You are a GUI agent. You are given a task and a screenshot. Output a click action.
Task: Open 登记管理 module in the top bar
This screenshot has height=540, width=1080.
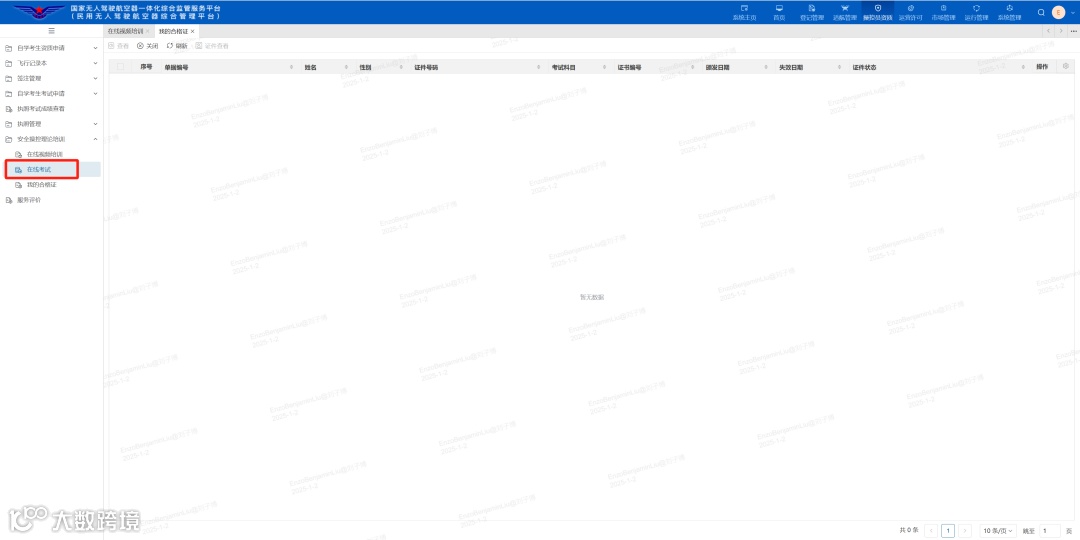coord(811,12)
